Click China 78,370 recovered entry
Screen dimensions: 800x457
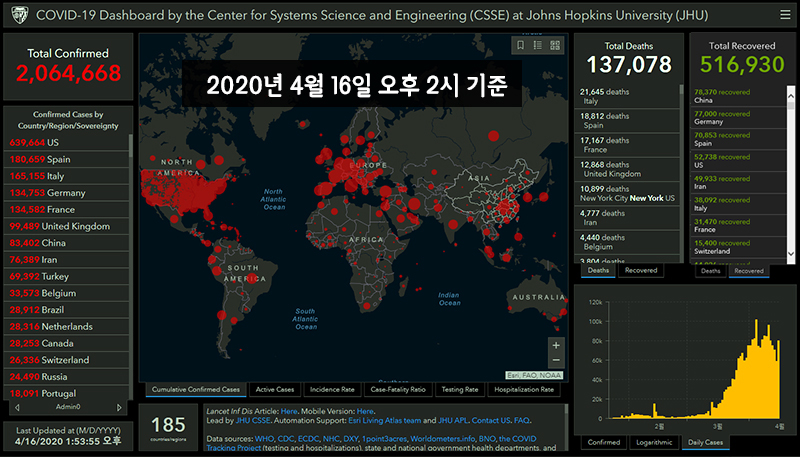coord(738,96)
